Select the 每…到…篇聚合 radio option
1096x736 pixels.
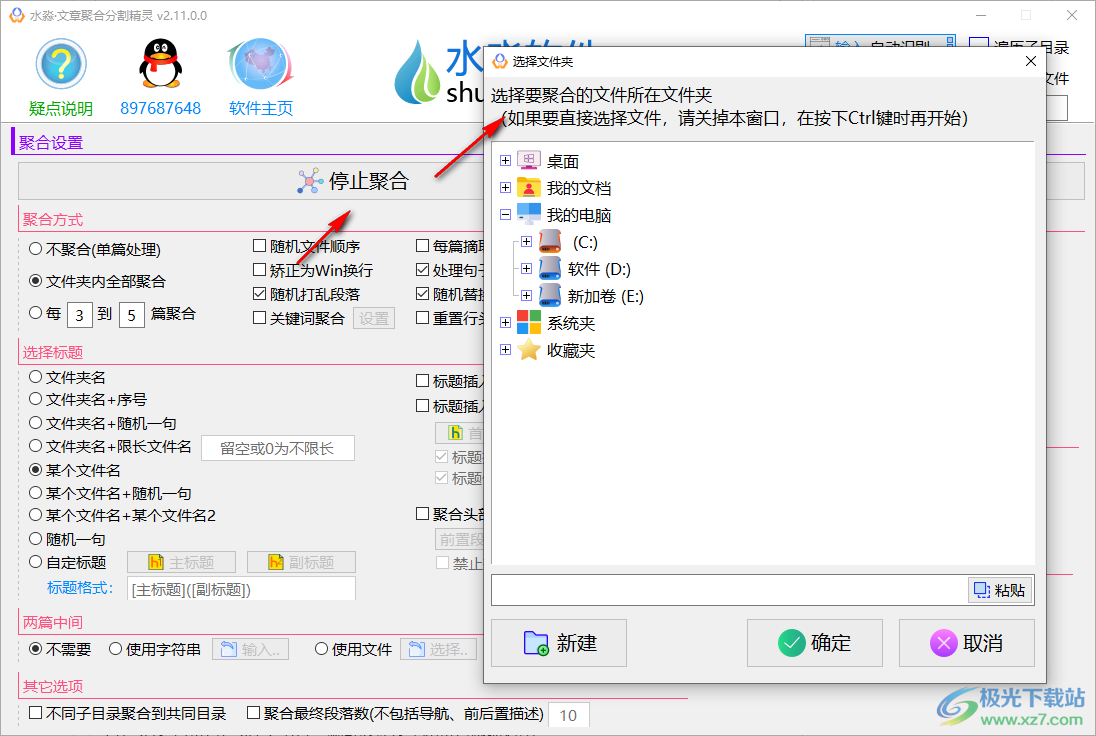[36, 313]
